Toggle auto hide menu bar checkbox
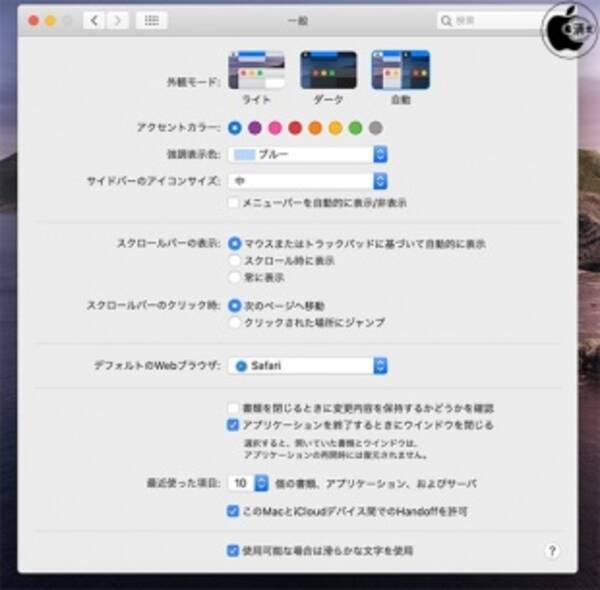 point(233,202)
